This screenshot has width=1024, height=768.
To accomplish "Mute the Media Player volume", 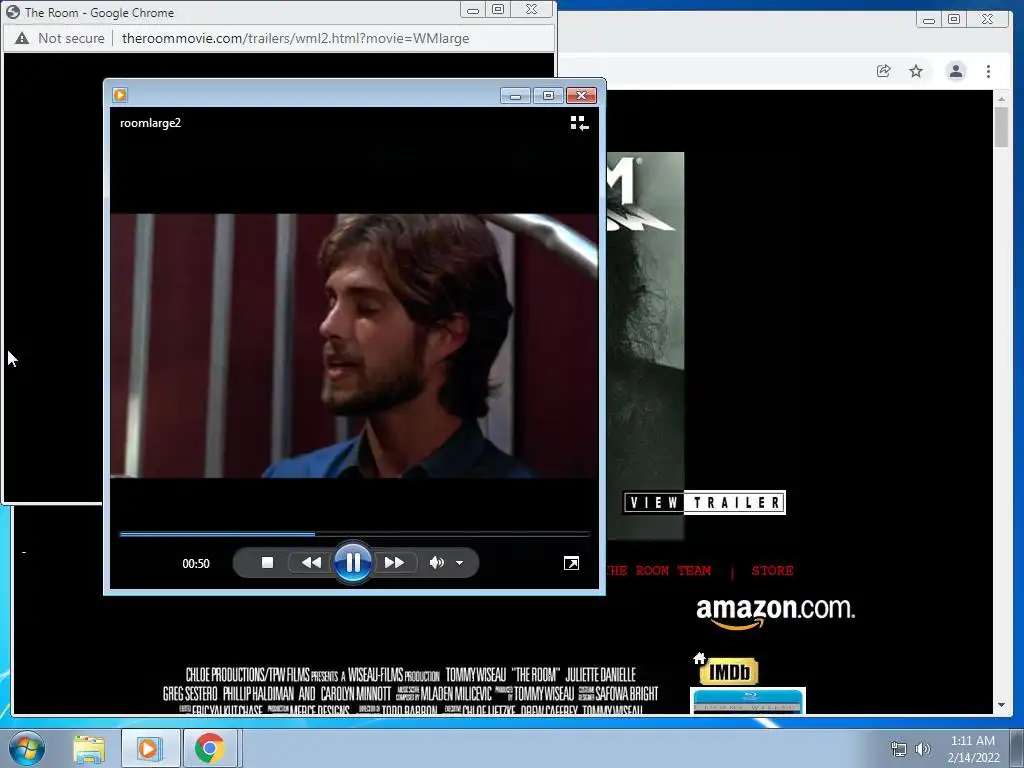I will (x=436, y=562).
